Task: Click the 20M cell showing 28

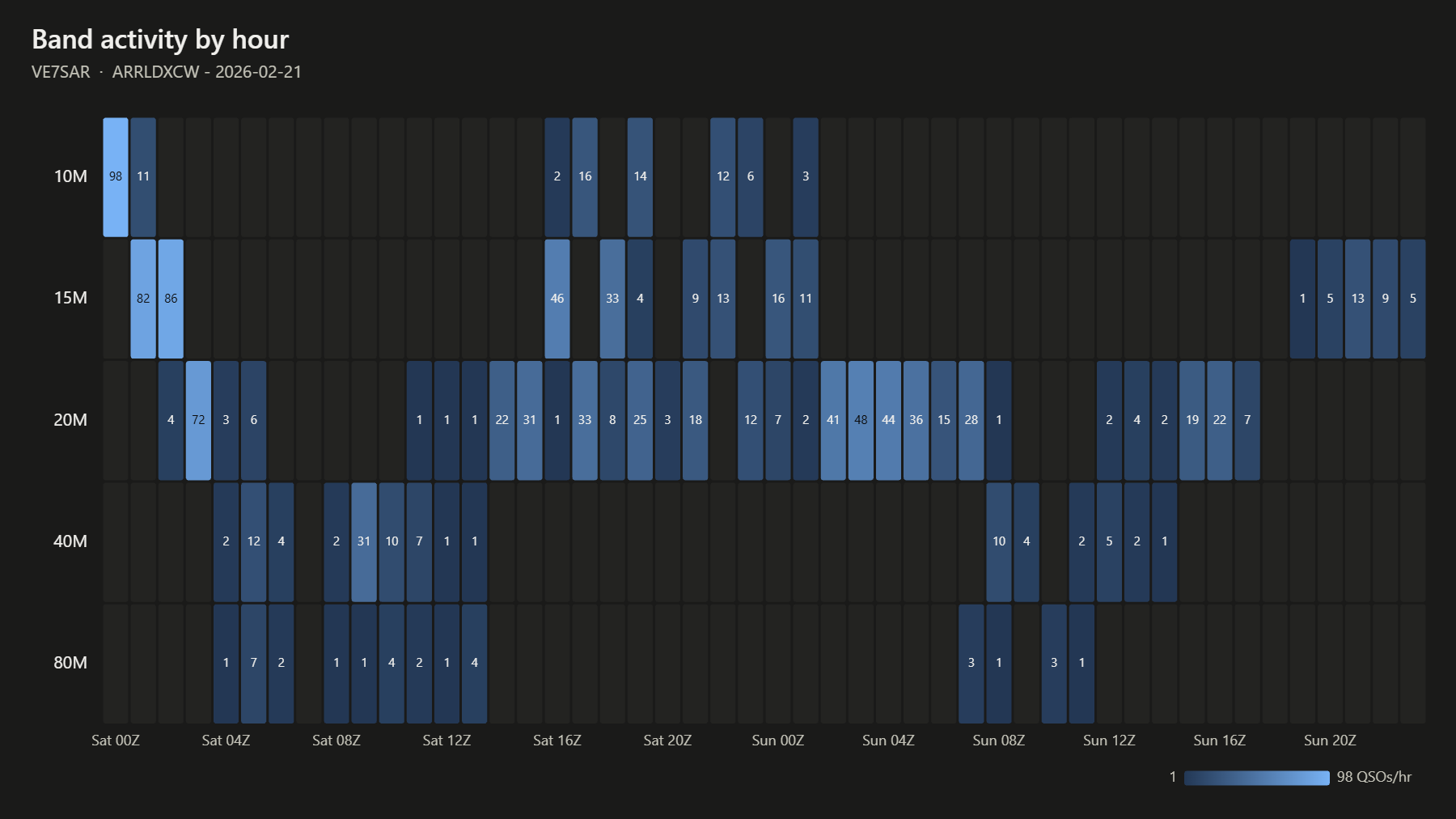Action: pyautogui.click(x=971, y=420)
